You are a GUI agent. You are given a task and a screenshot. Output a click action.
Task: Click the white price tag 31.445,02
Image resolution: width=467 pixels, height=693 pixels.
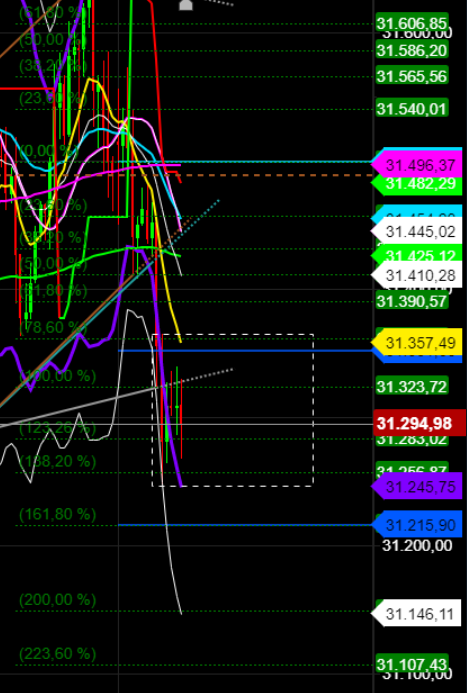point(417,231)
